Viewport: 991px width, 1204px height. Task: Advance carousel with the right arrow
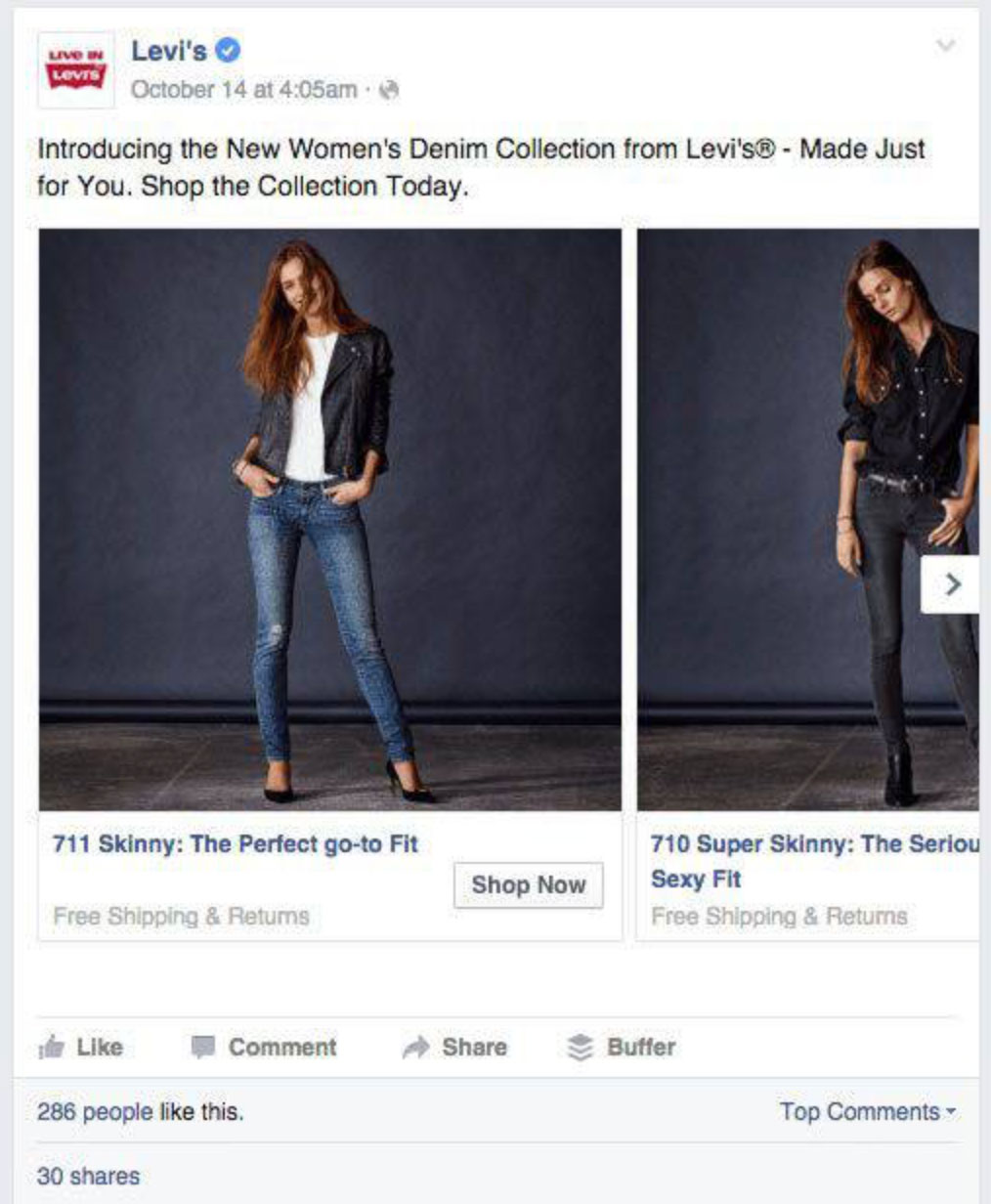952,584
